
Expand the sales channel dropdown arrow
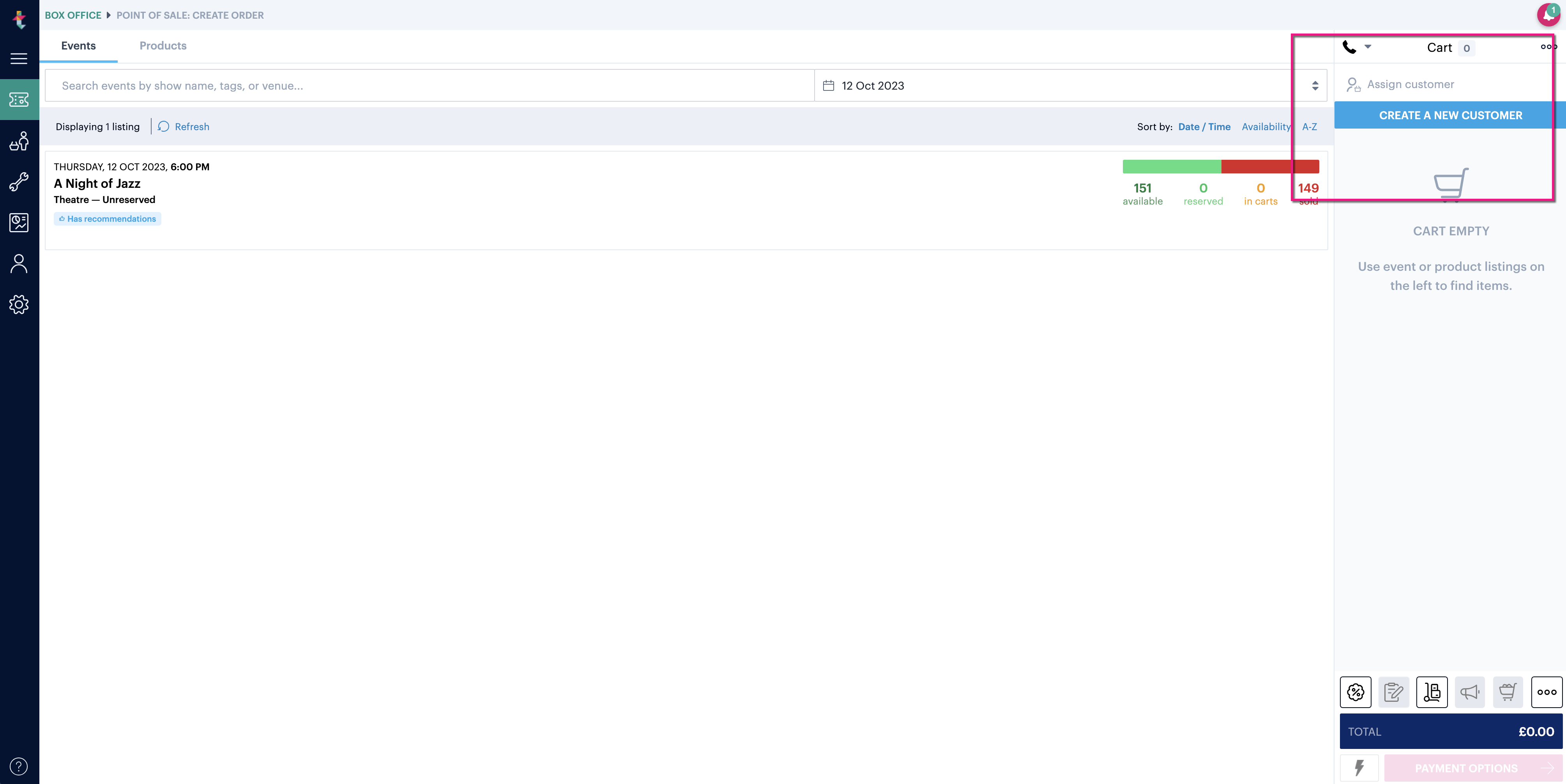tap(1368, 47)
